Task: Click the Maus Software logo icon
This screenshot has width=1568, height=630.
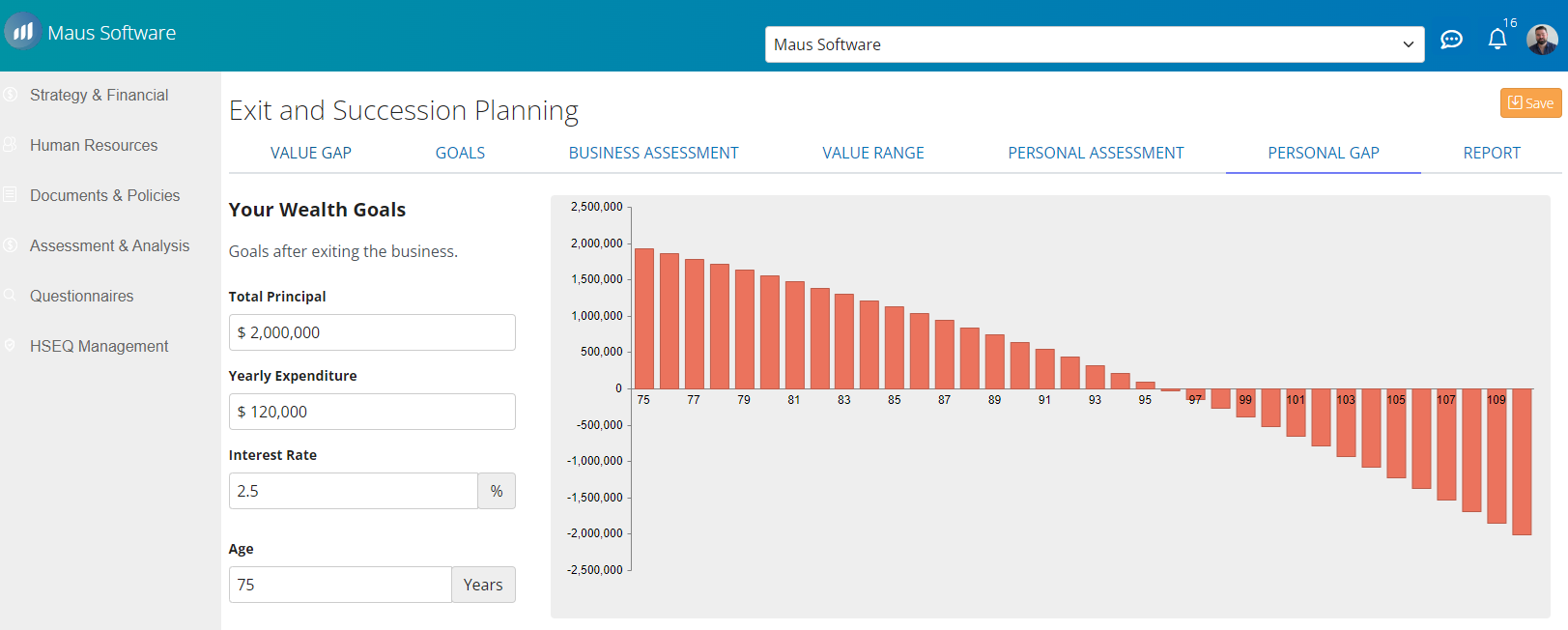Action: pos(22,32)
